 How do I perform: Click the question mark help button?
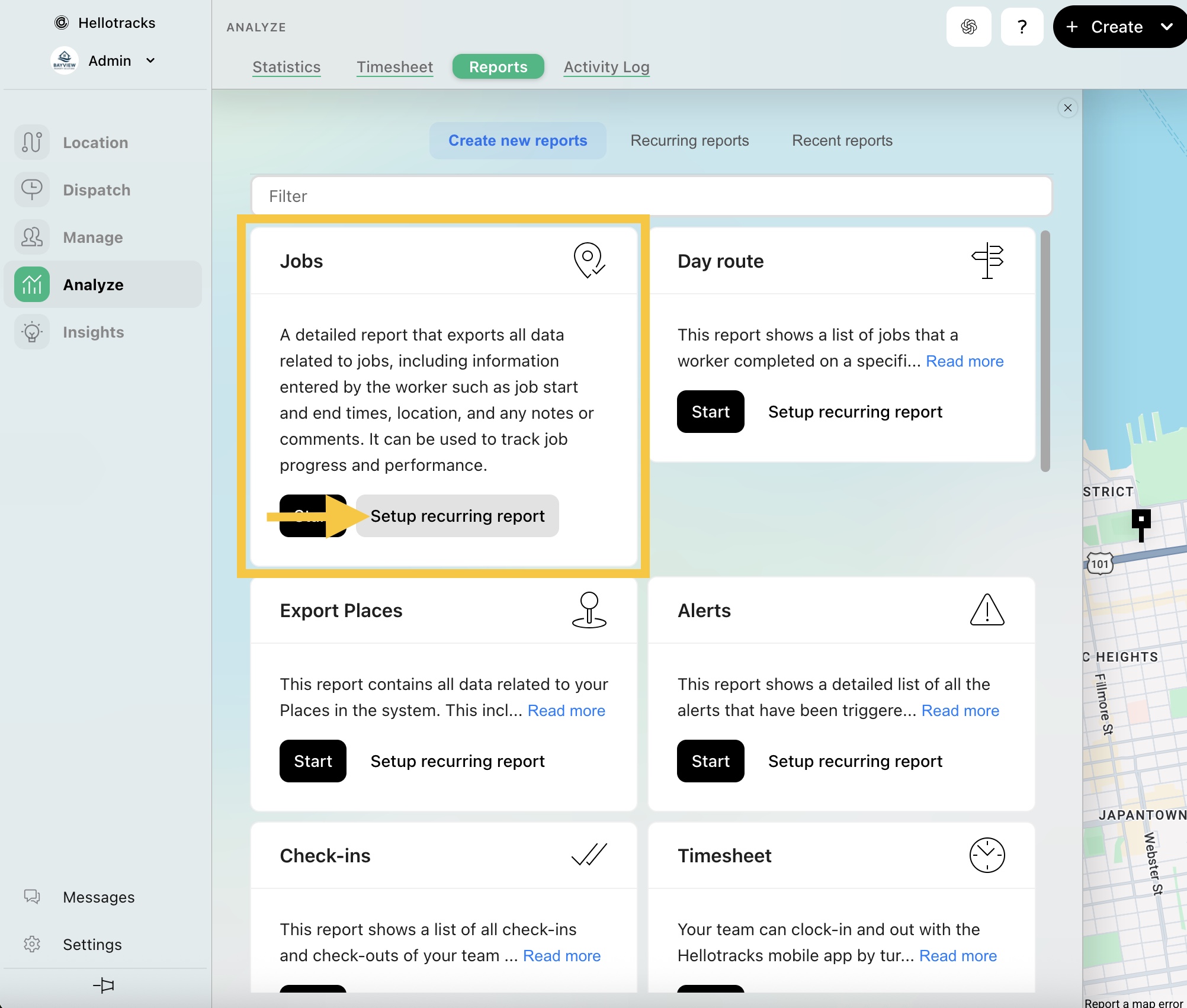1022,27
